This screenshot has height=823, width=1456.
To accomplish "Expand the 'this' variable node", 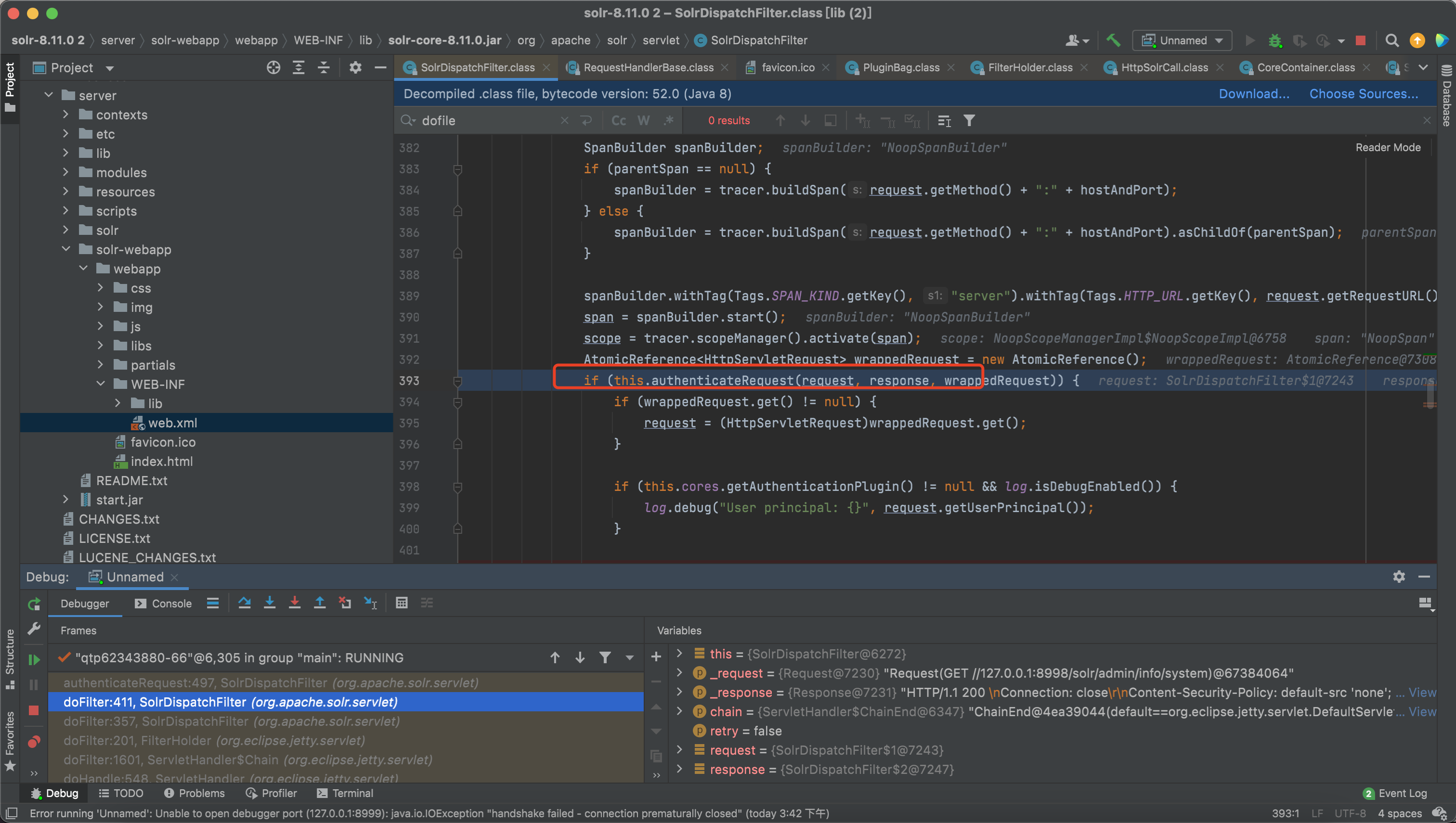I will click(x=679, y=654).
